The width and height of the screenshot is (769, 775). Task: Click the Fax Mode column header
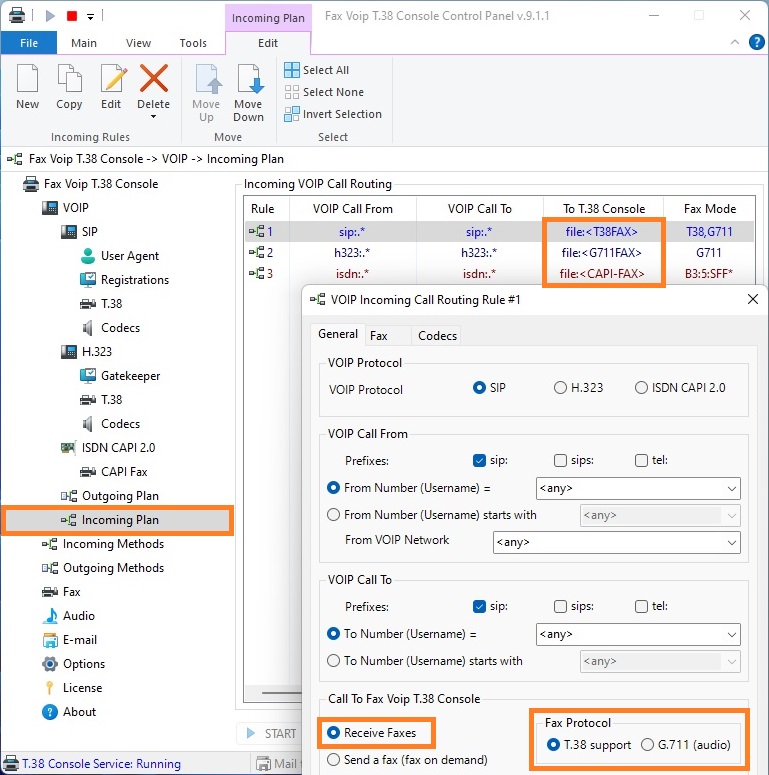click(710, 209)
